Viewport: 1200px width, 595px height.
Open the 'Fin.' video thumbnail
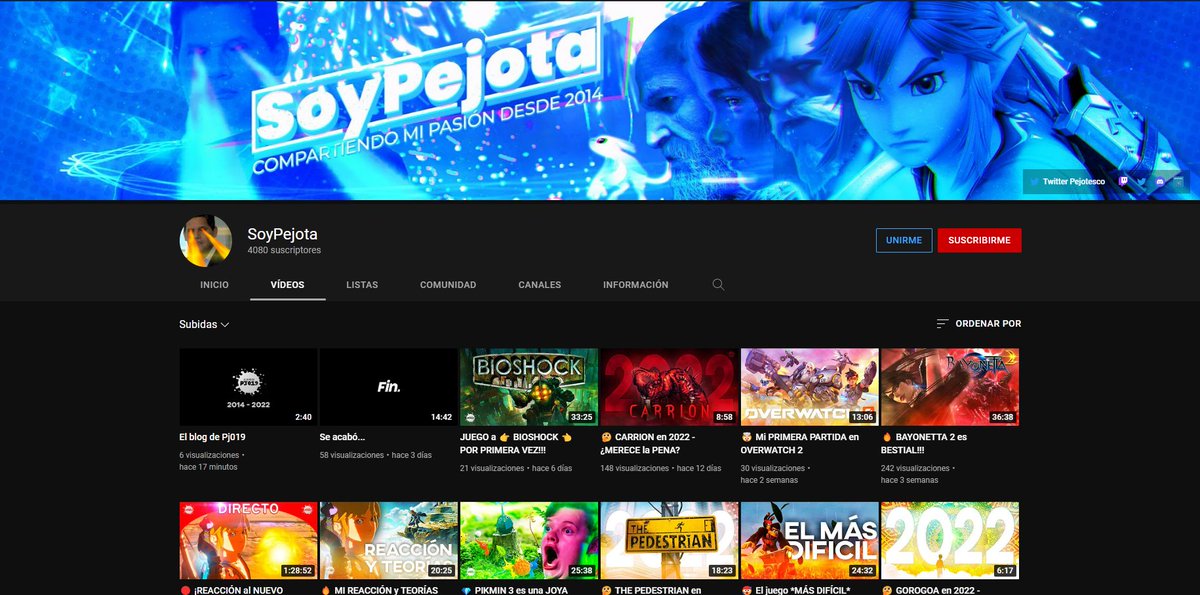388,387
